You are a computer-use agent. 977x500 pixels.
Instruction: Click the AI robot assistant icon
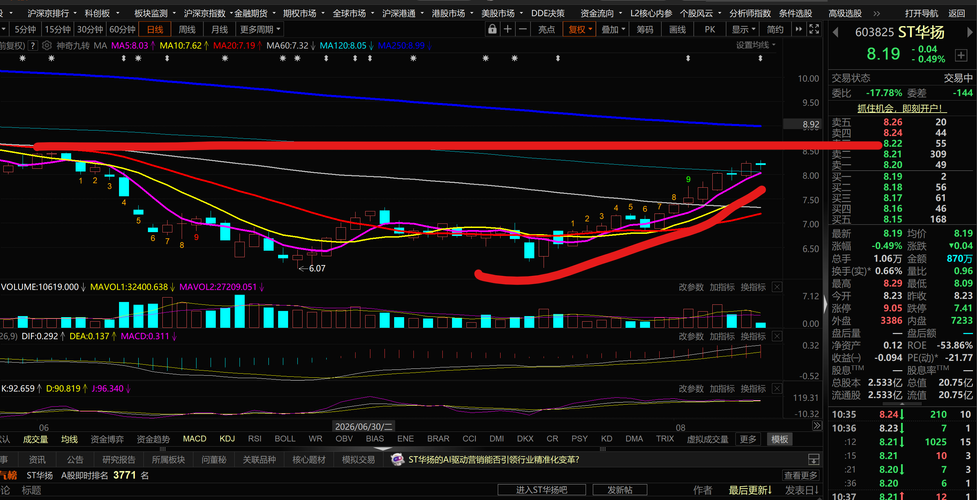click(397, 460)
